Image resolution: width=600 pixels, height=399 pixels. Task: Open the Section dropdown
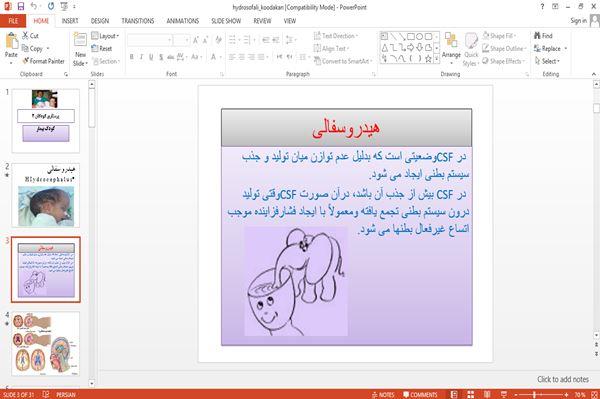coord(106,61)
